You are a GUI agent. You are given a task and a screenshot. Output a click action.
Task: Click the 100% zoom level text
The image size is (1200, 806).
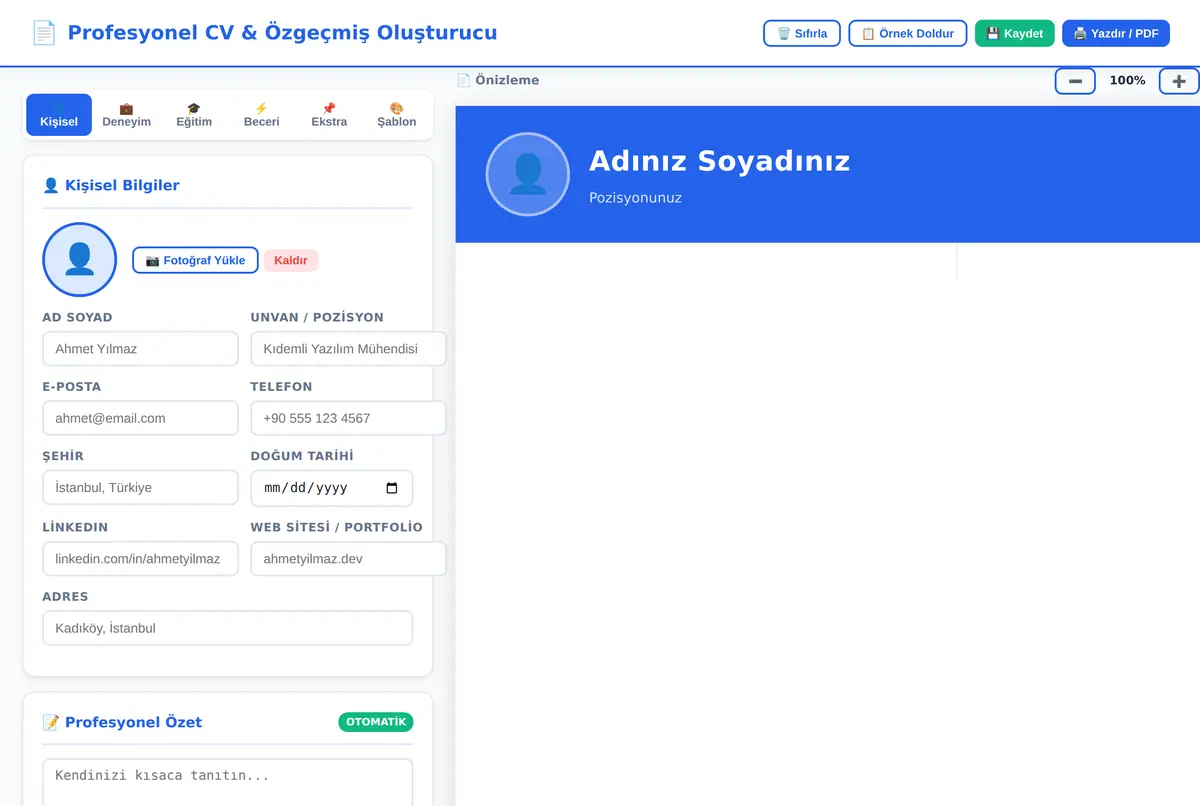[x=1127, y=81]
